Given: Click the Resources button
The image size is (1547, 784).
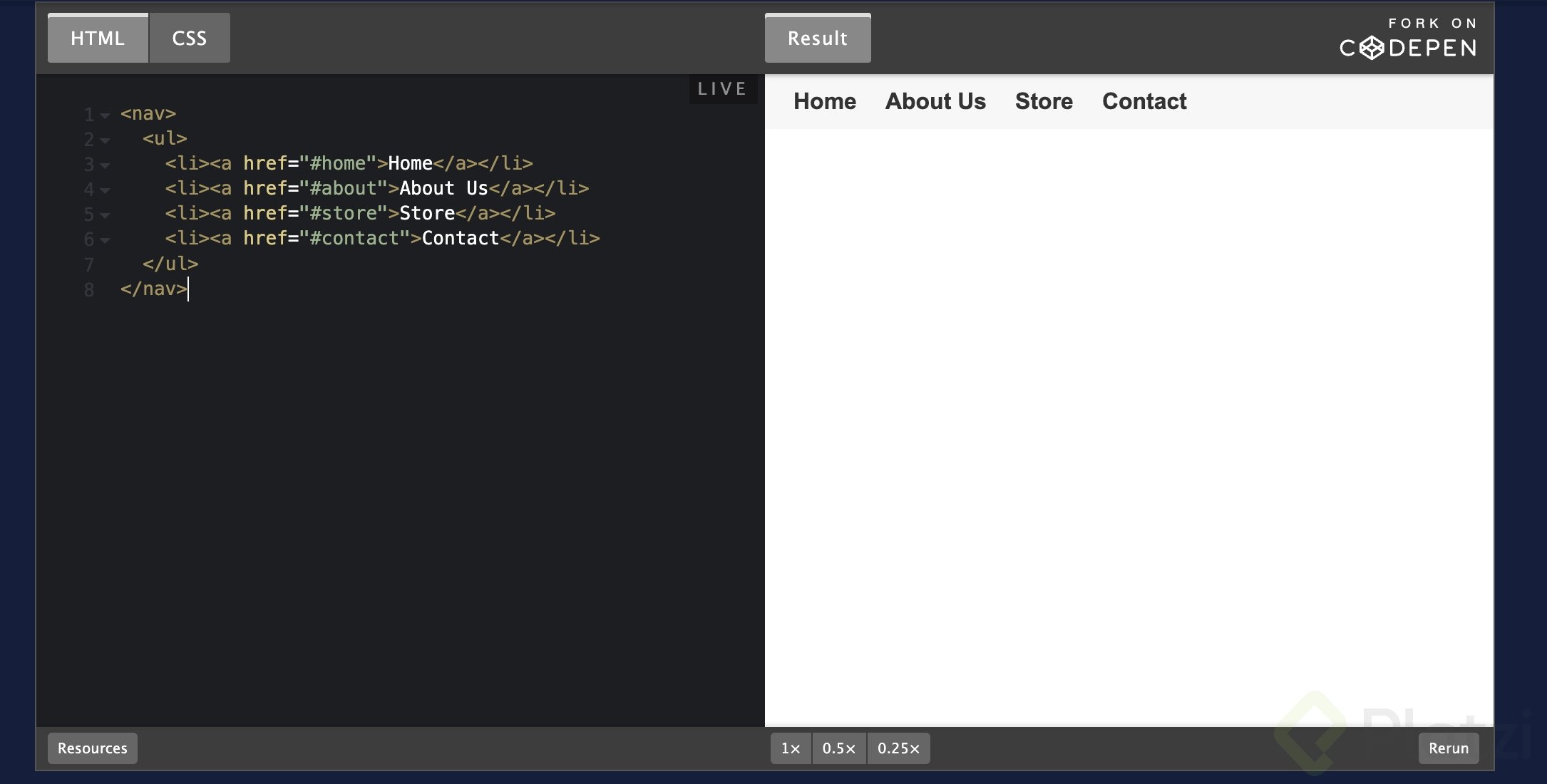Looking at the screenshot, I should [x=91, y=748].
